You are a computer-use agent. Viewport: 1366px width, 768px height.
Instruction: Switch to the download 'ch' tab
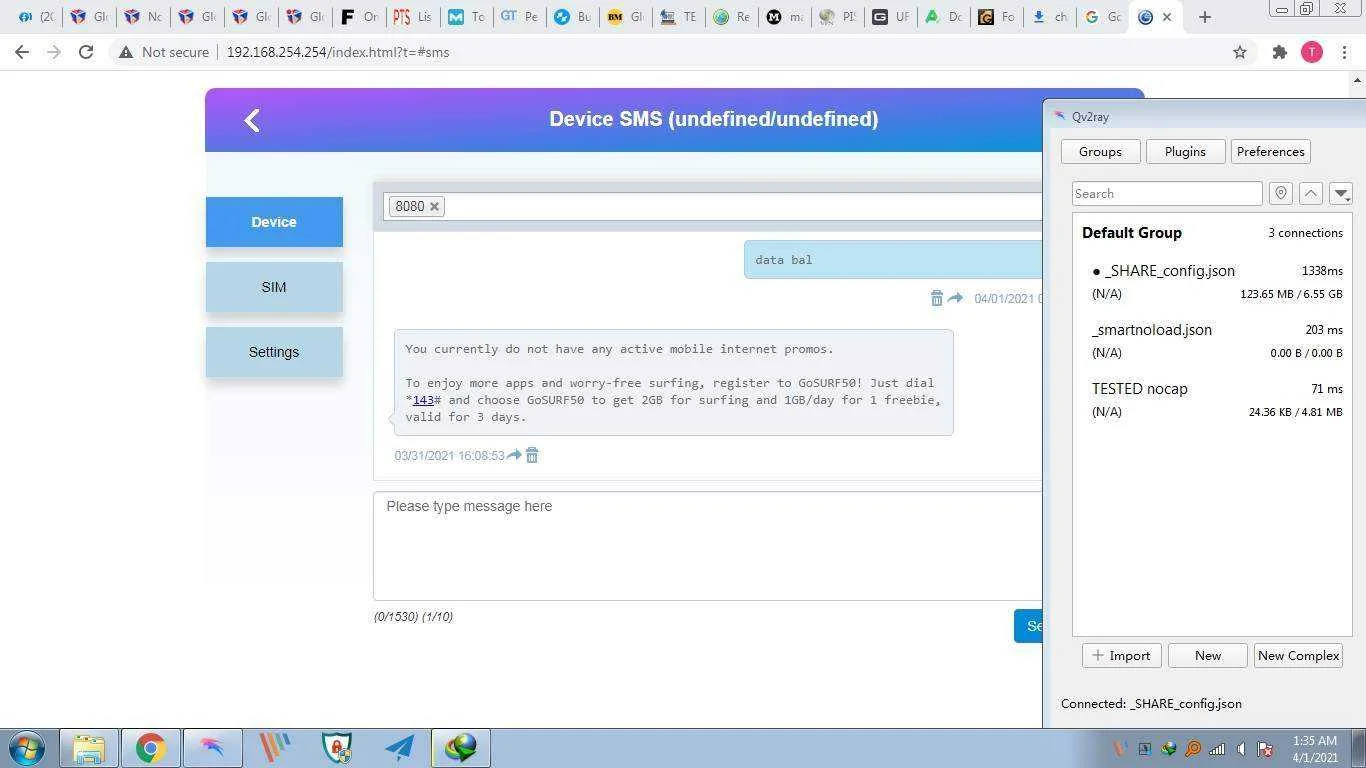[x=1050, y=17]
